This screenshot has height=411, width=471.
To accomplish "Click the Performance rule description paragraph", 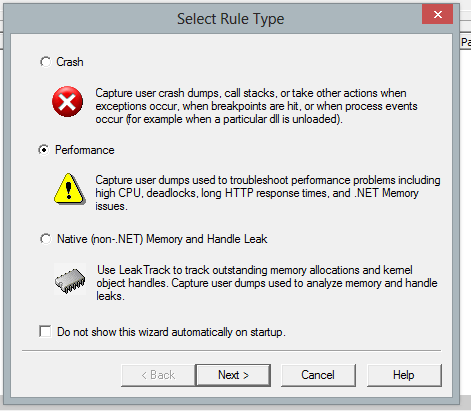I will pyautogui.click(x=268, y=193).
